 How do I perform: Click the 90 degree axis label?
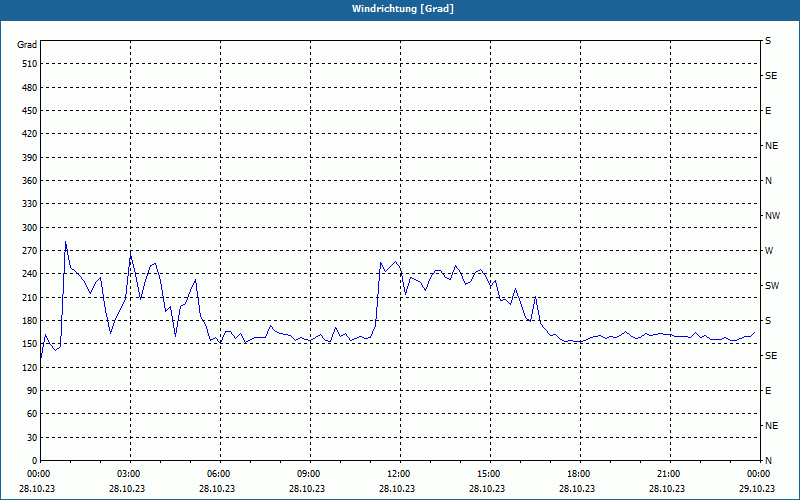tap(32, 390)
